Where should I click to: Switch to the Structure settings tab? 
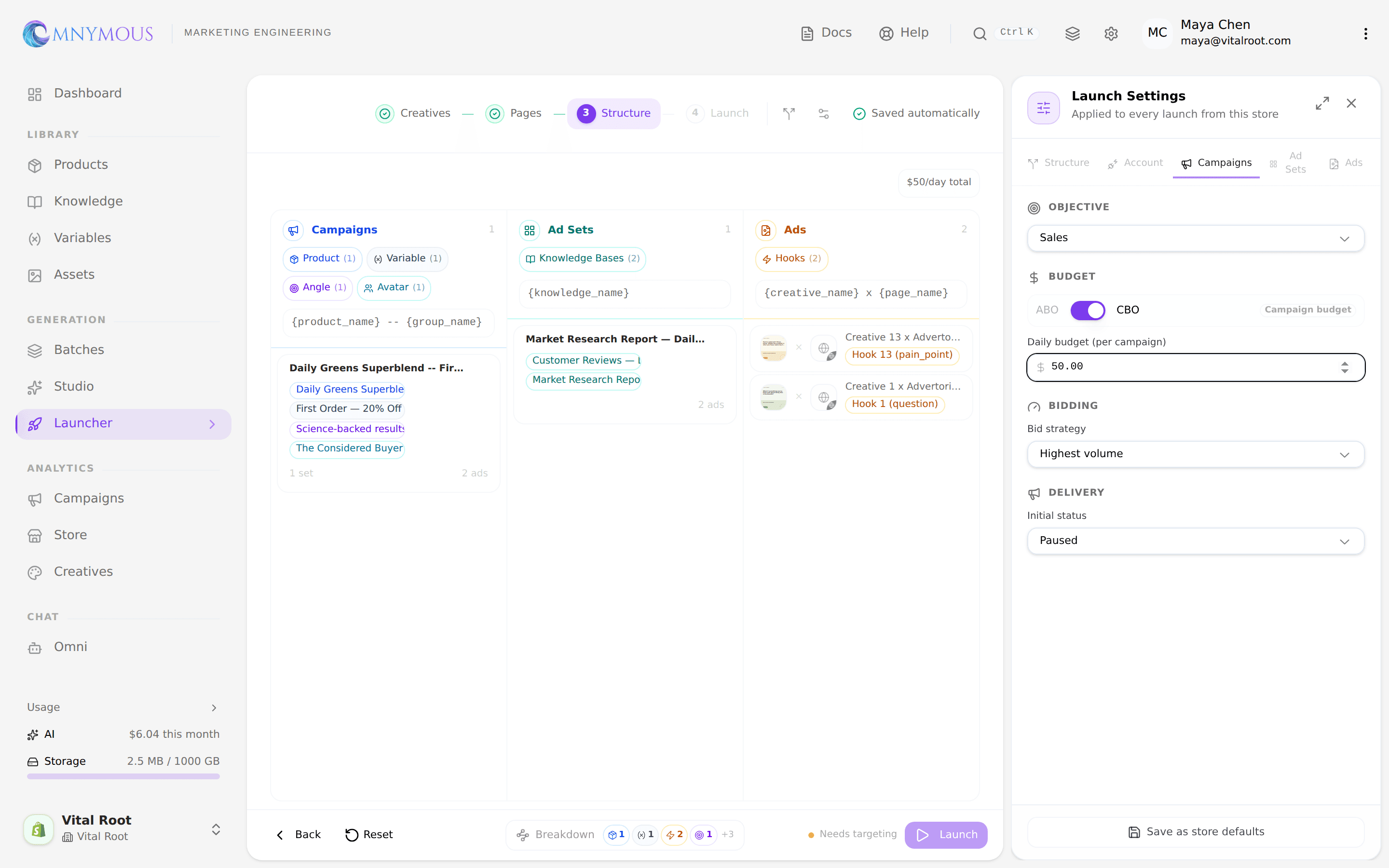pyautogui.click(x=1059, y=163)
